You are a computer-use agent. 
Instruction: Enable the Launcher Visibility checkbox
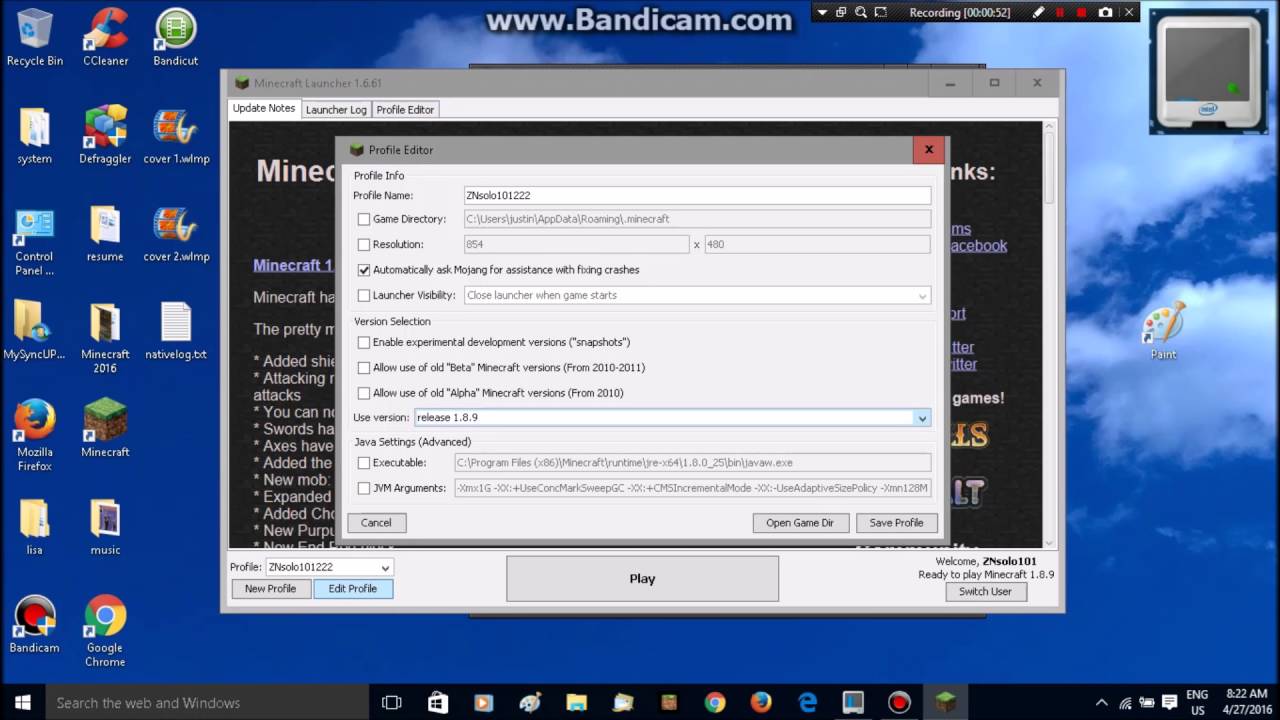tap(364, 295)
